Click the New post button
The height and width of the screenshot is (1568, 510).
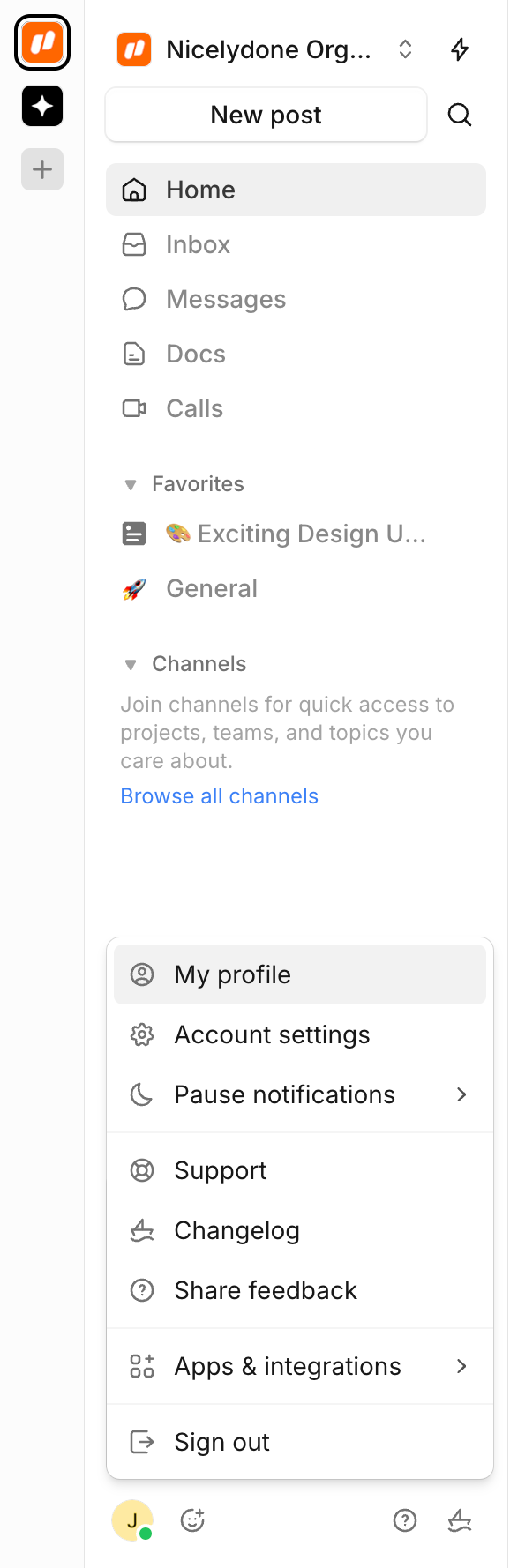(266, 115)
